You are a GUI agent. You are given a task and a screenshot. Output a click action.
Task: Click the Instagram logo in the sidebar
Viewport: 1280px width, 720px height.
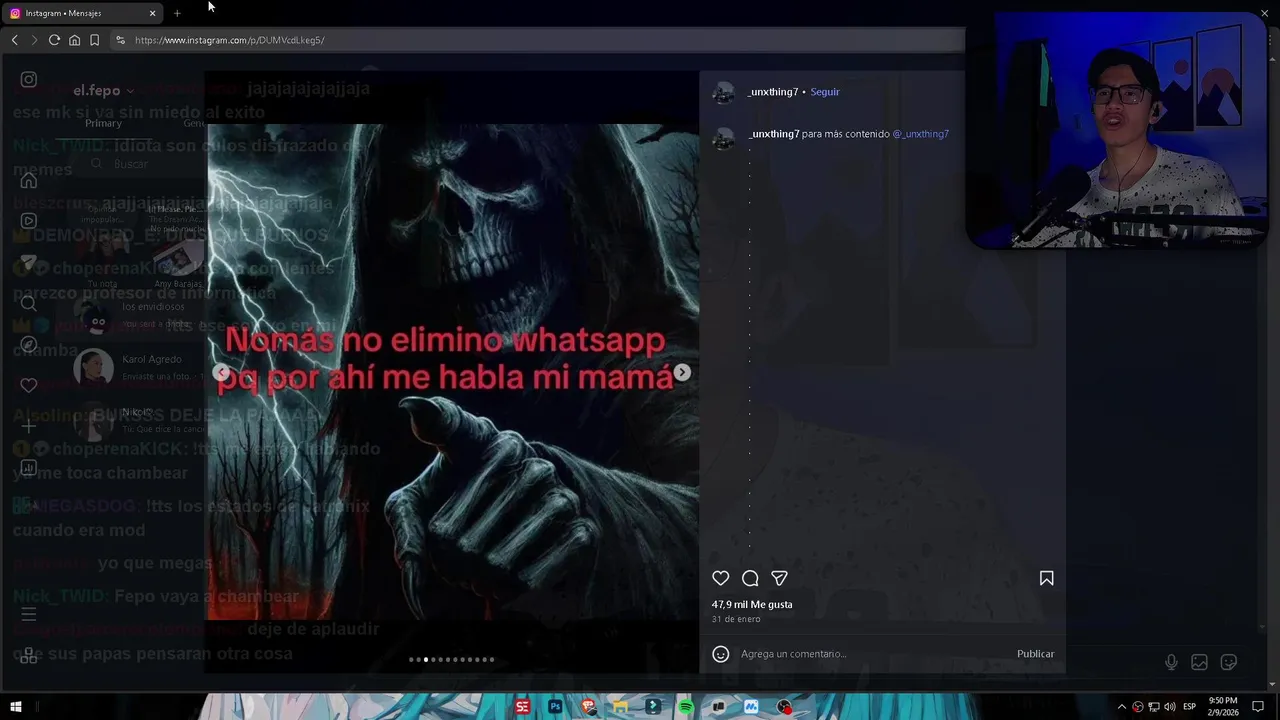pos(29,80)
